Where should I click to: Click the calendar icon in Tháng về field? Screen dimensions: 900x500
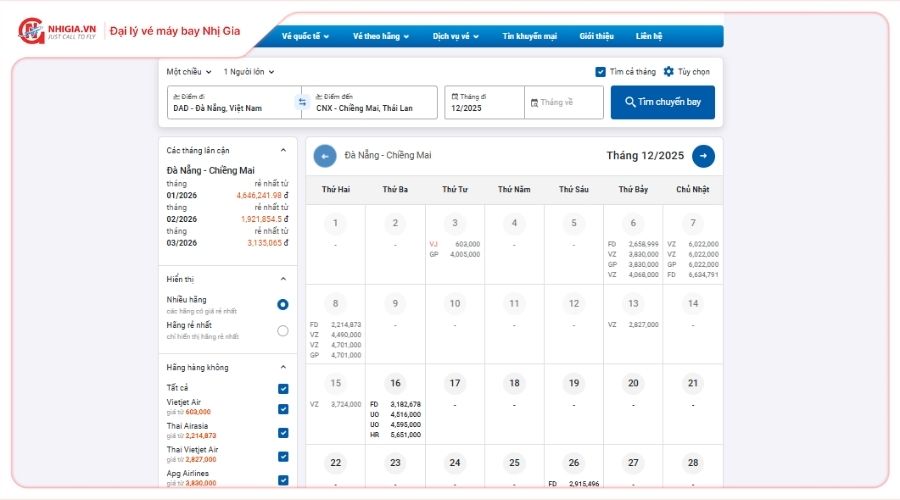point(534,102)
